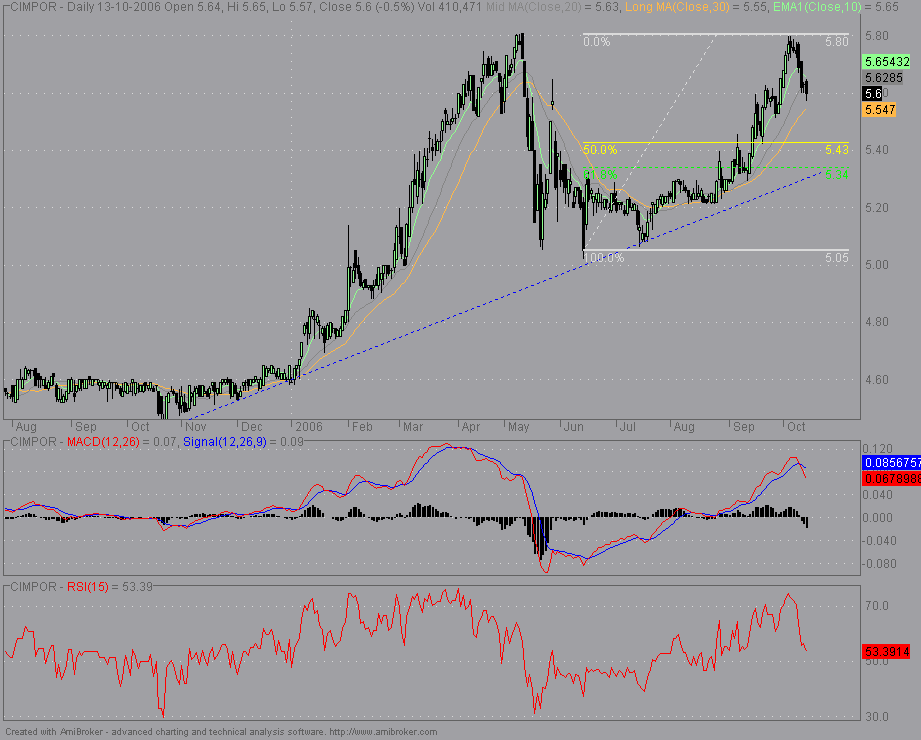
Task: Click the 0.120 label on the MACD axis
Action: point(879,448)
